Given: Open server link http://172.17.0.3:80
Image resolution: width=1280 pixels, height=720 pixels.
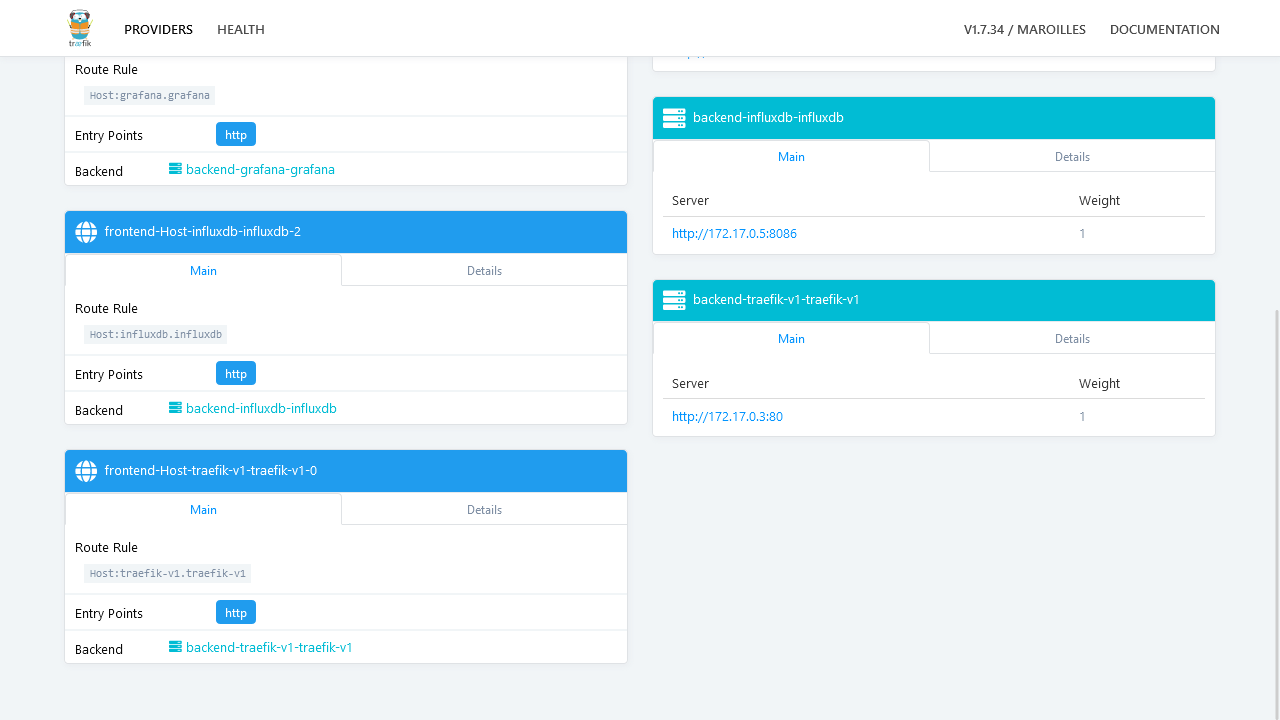Looking at the screenshot, I should (x=727, y=417).
